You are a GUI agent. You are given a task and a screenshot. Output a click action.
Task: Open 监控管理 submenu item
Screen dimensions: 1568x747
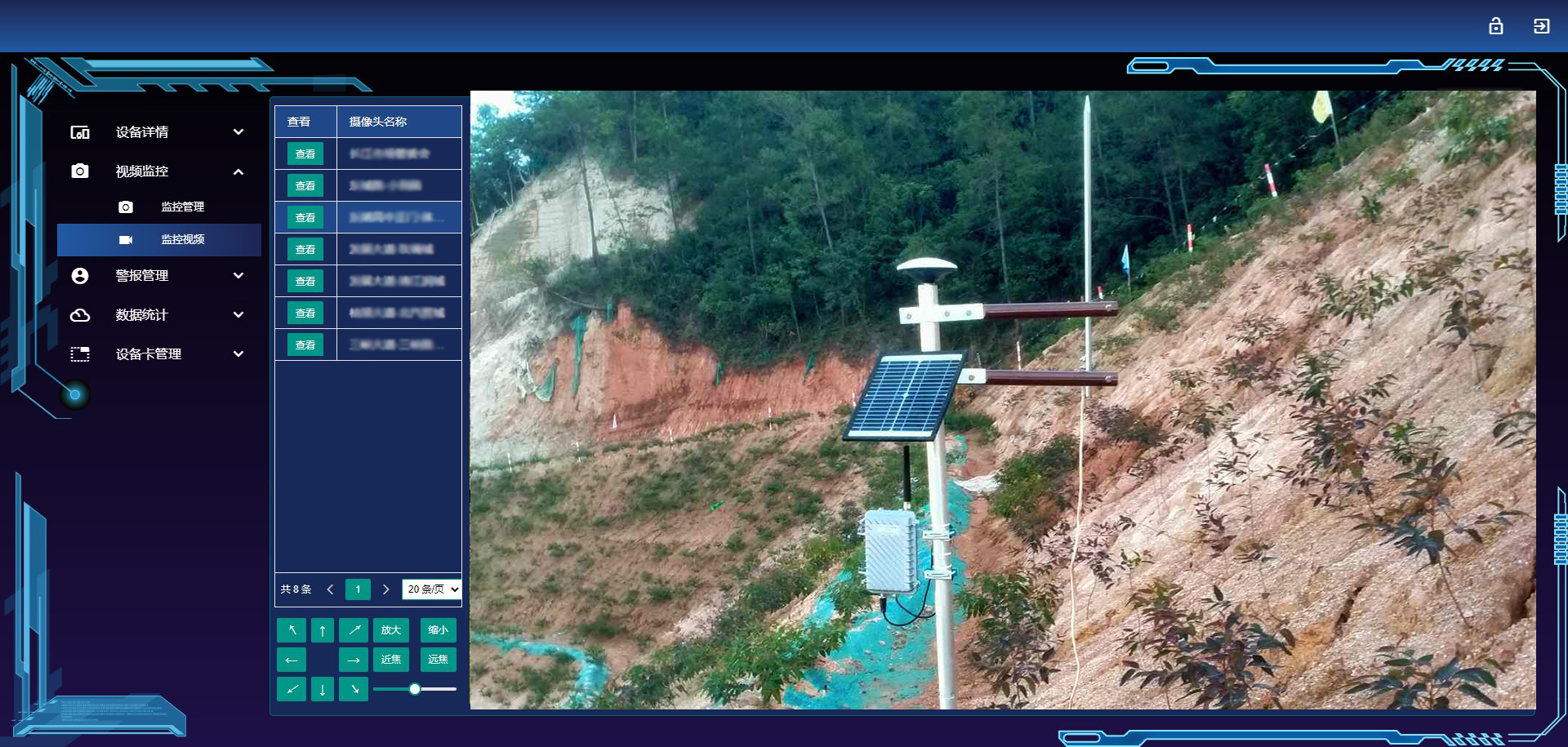182,207
